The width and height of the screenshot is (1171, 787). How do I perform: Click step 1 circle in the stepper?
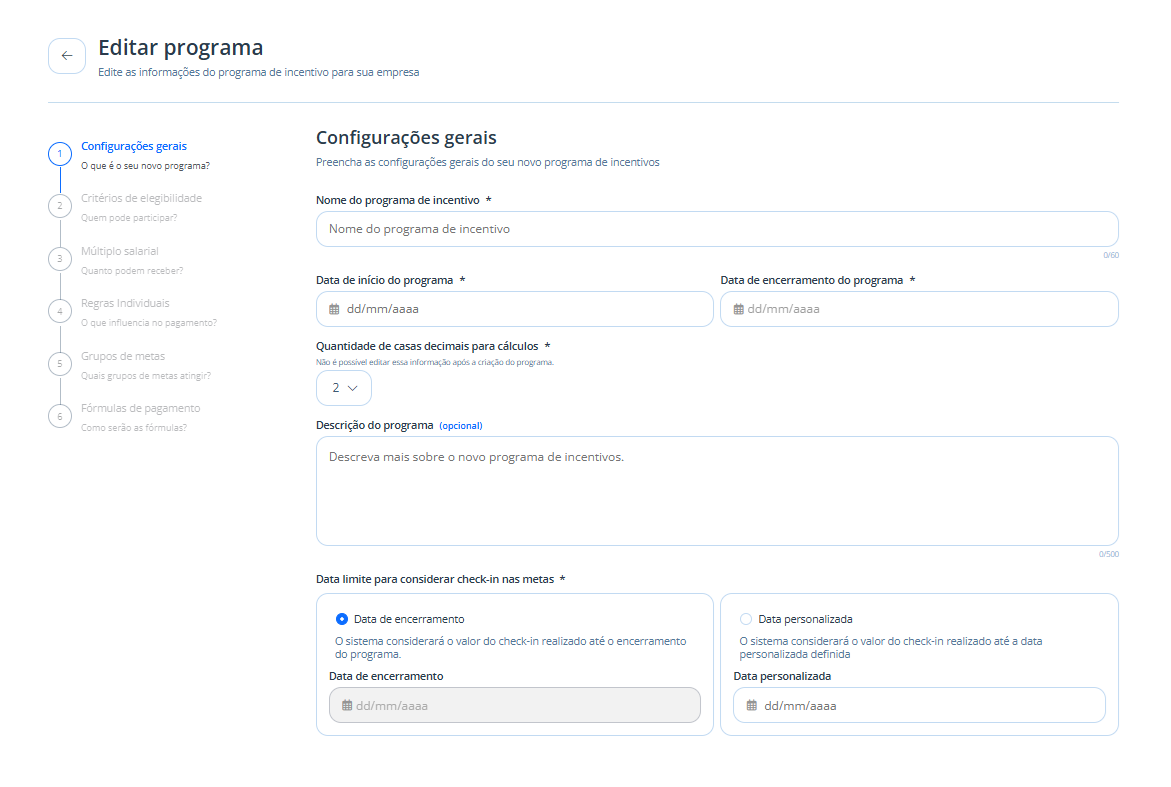(60, 154)
